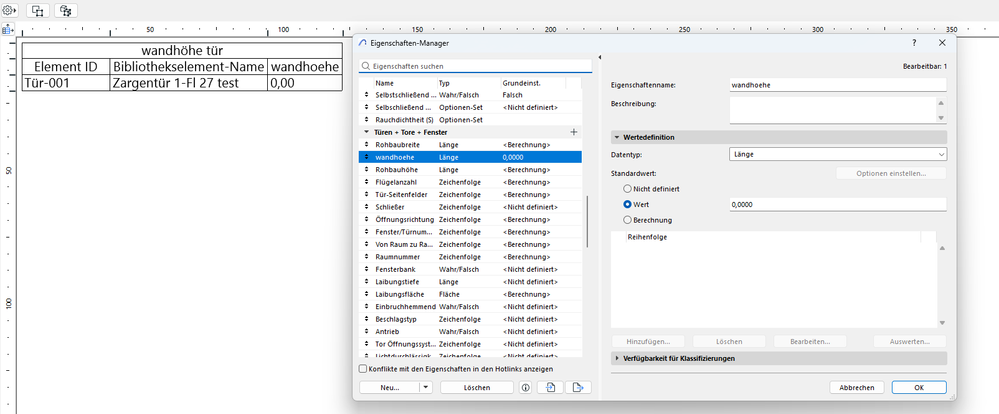
Task: Open the Datentyp dropdown showing Länge
Action: (x=838, y=154)
